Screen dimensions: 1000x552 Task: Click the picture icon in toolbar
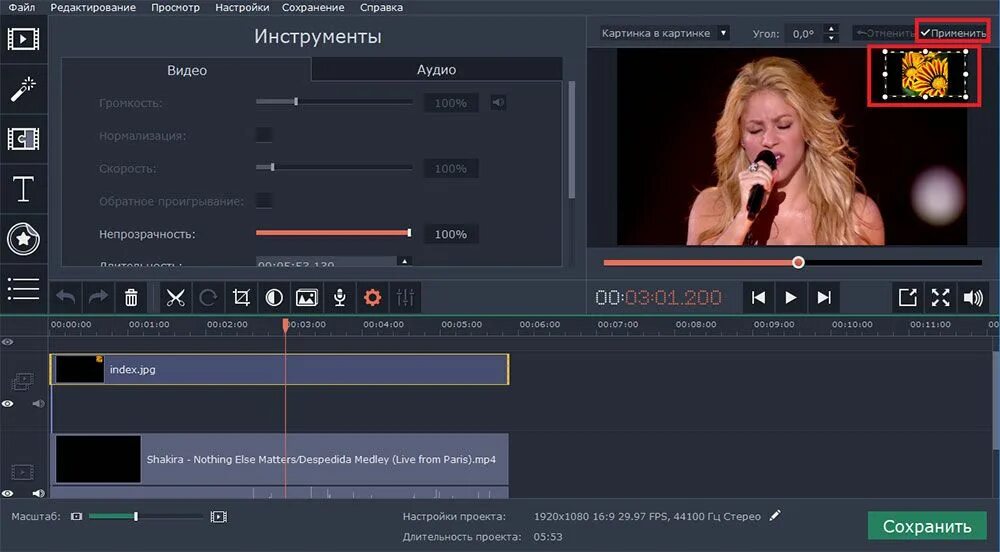click(307, 298)
